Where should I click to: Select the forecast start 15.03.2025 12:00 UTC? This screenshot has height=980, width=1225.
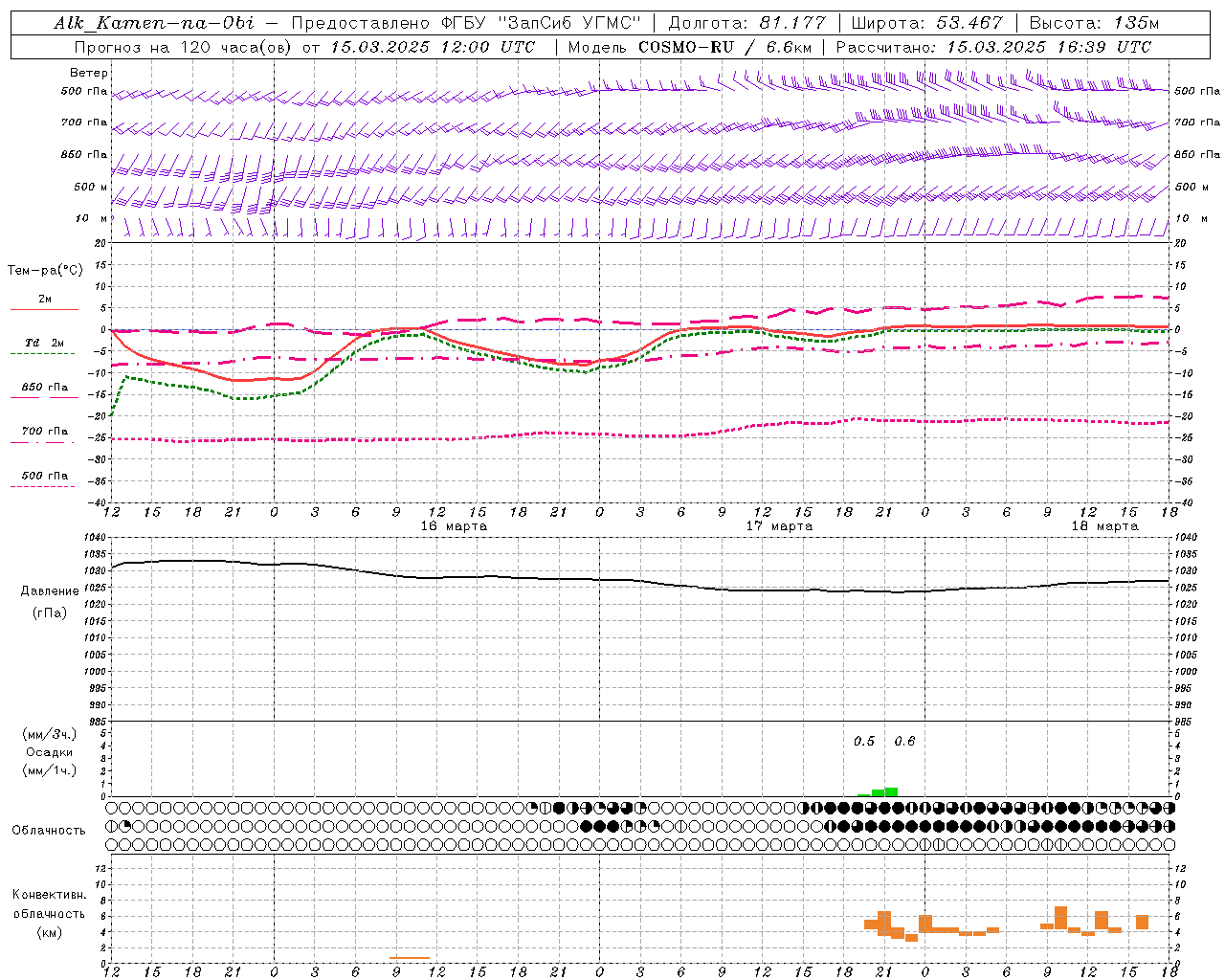pyautogui.click(x=433, y=47)
